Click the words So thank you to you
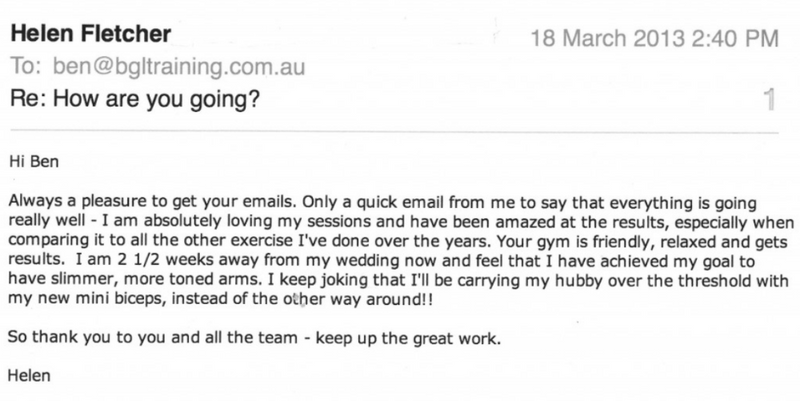Screen dimensions: 800x401 [87, 338]
